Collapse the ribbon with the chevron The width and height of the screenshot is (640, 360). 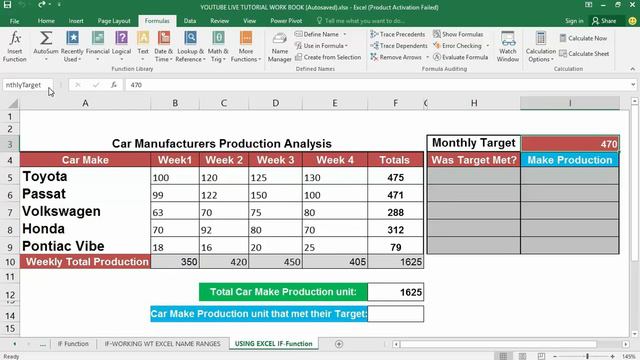pyautogui.click(x=632, y=69)
